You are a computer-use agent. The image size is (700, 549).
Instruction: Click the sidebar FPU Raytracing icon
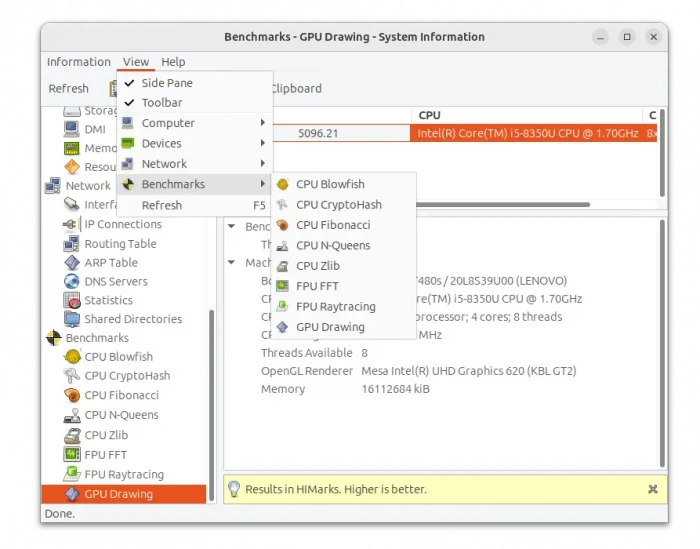pos(72,474)
